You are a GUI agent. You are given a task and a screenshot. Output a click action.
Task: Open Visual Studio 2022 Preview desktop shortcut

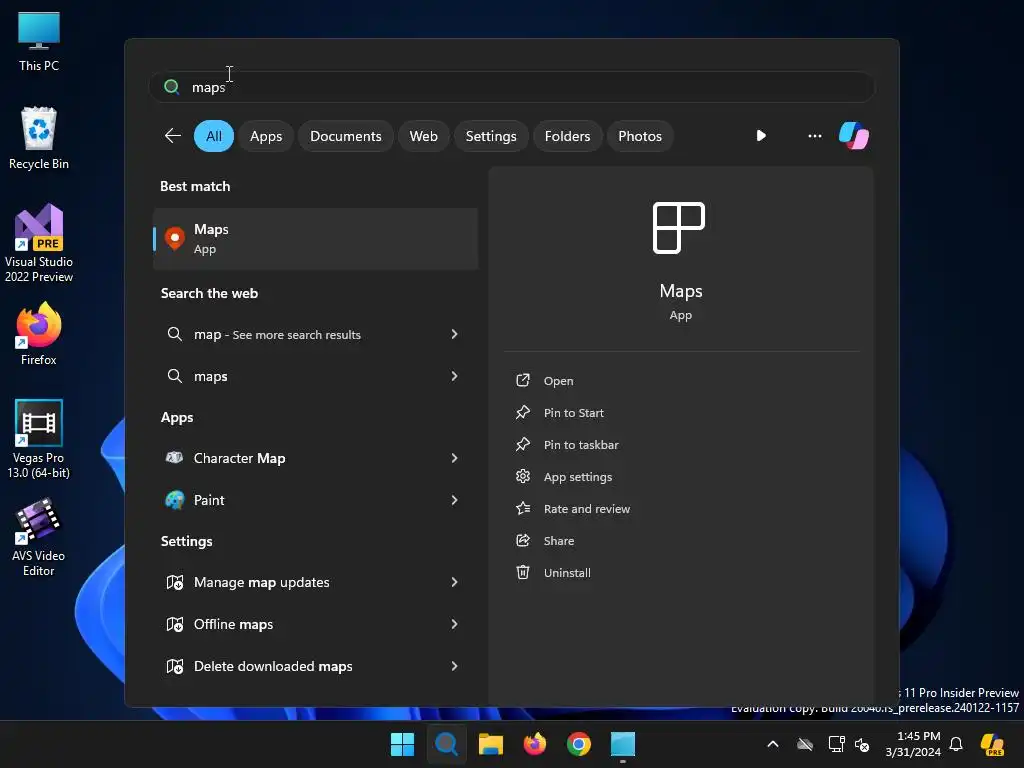[x=39, y=244]
